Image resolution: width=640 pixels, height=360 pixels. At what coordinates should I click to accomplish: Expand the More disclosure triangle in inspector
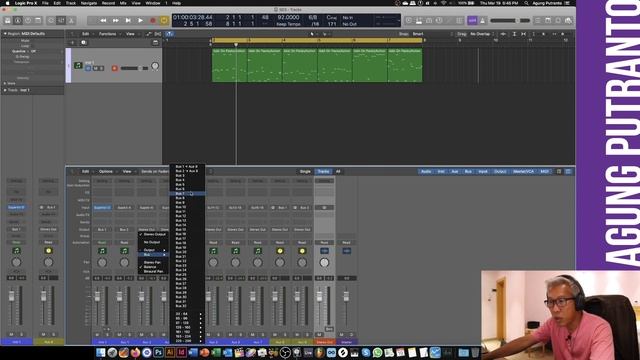pos(5,83)
